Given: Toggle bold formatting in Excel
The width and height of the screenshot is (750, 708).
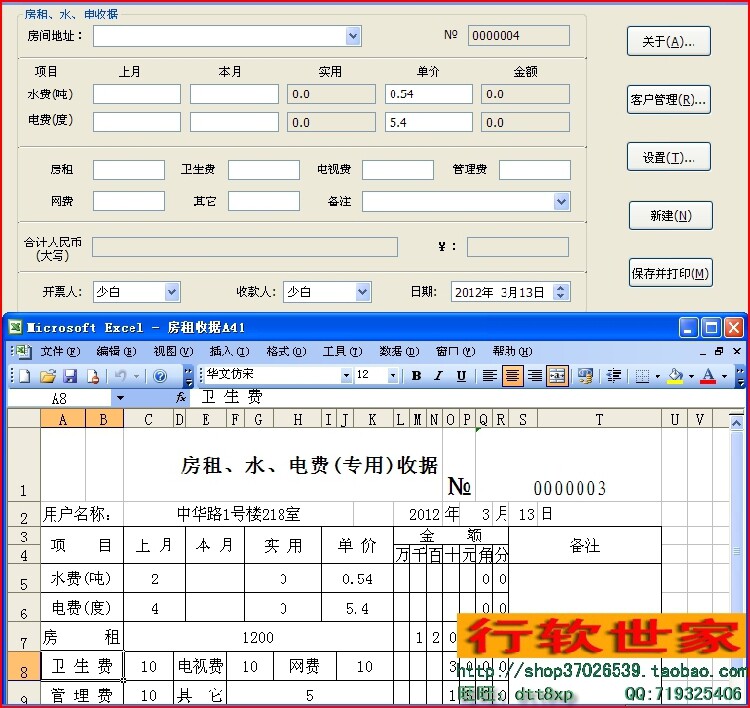Looking at the screenshot, I should tap(416, 376).
